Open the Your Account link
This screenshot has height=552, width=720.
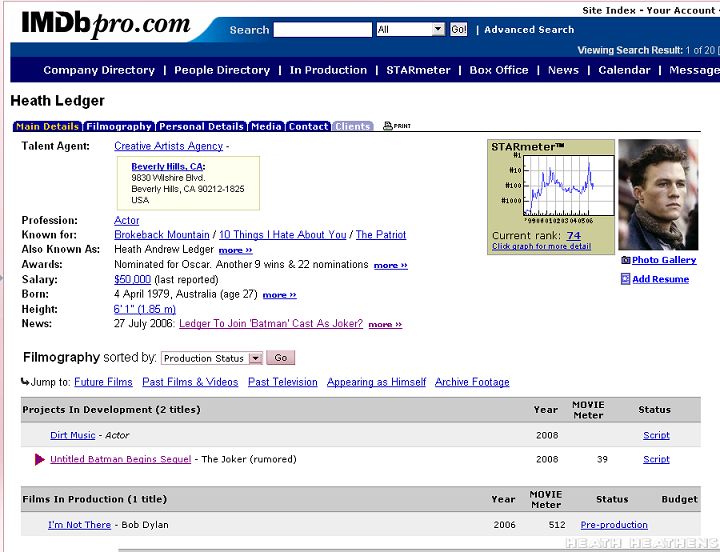(681, 11)
